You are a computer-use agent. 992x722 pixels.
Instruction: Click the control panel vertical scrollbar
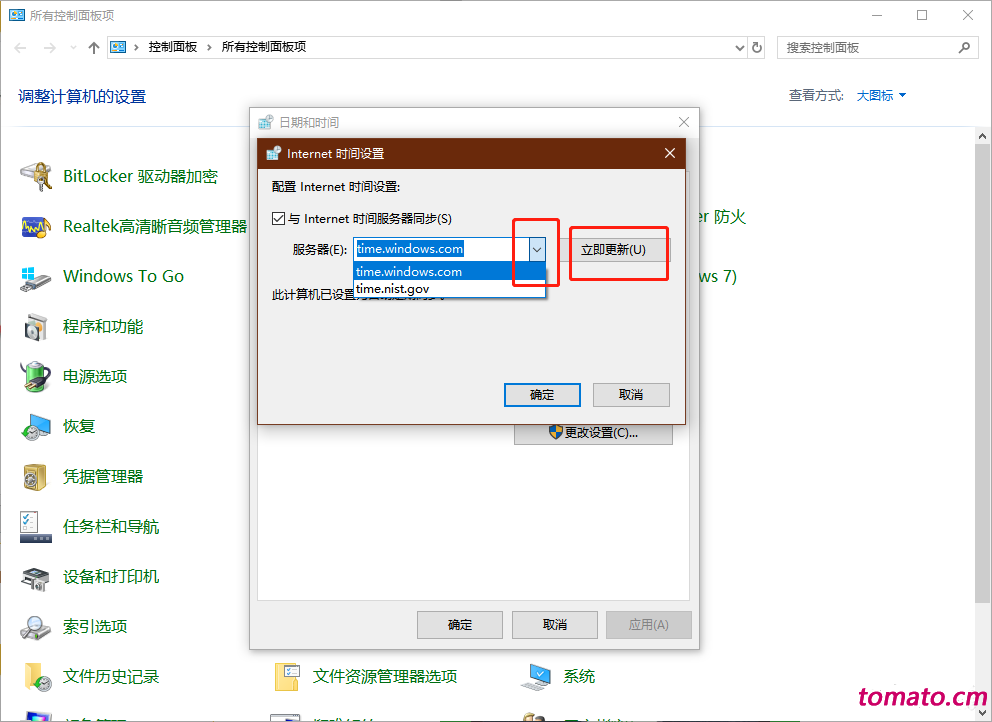pyautogui.click(x=982, y=373)
